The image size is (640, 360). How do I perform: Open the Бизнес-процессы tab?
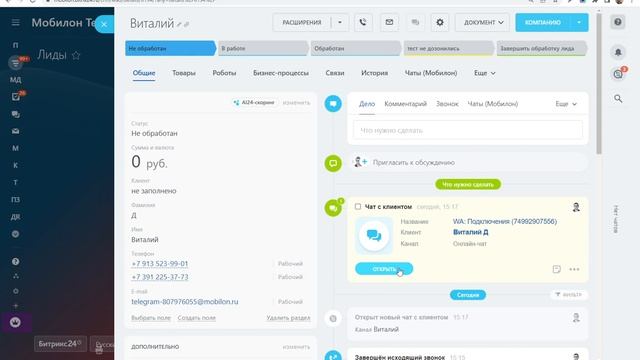(281, 73)
